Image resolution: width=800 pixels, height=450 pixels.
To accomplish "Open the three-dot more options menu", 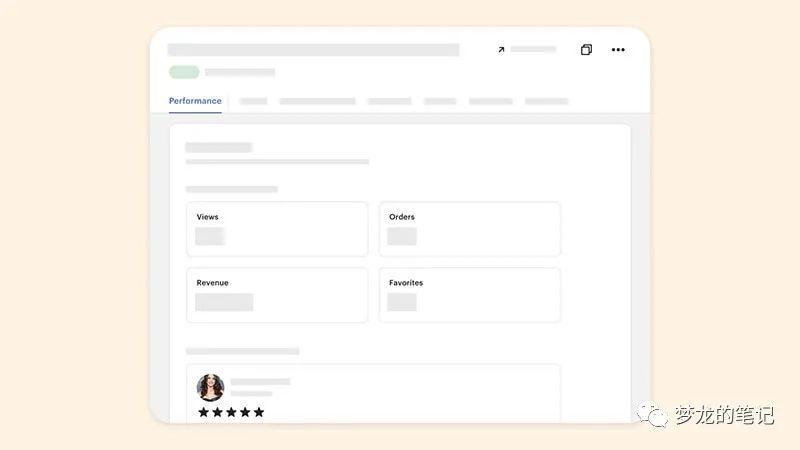I will pyautogui.click(x=618, y=49).
